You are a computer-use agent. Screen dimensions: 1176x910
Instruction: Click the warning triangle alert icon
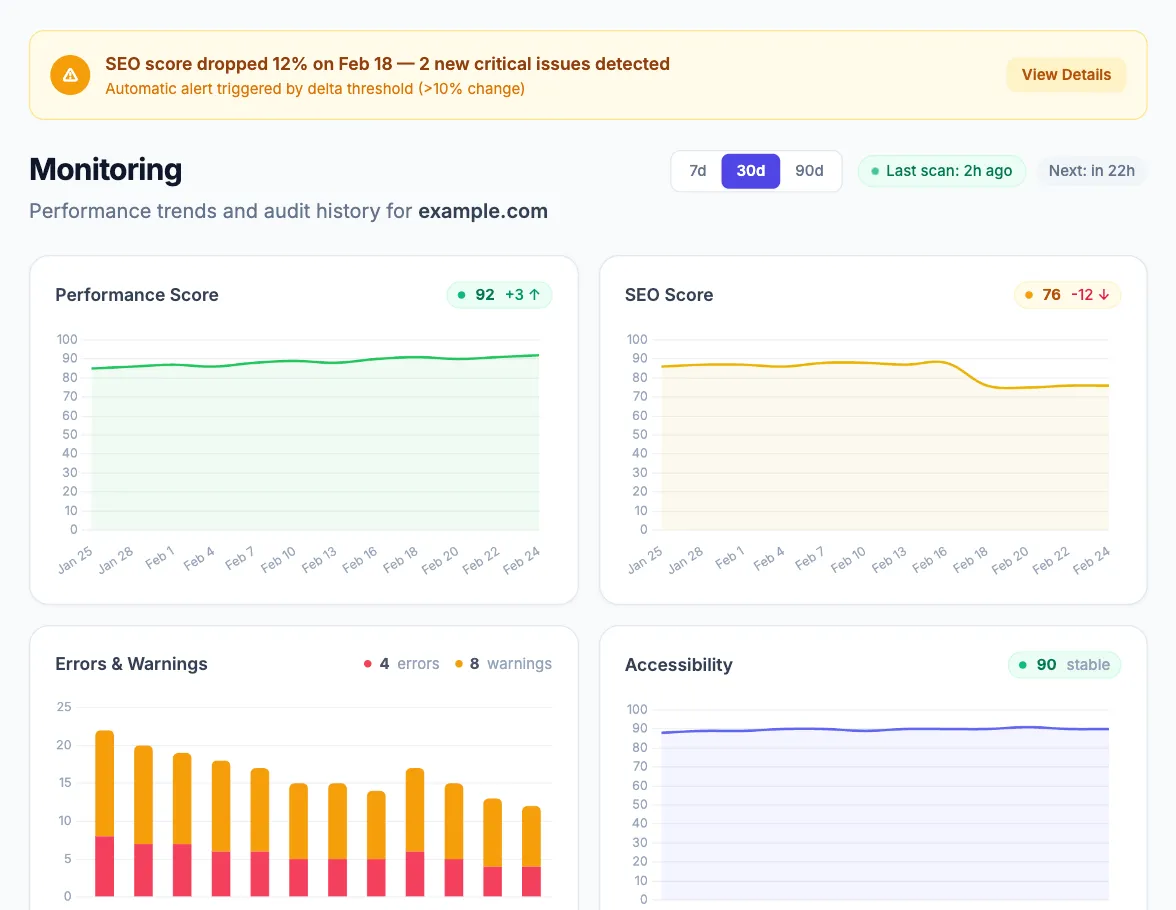[x=69, y=74]
